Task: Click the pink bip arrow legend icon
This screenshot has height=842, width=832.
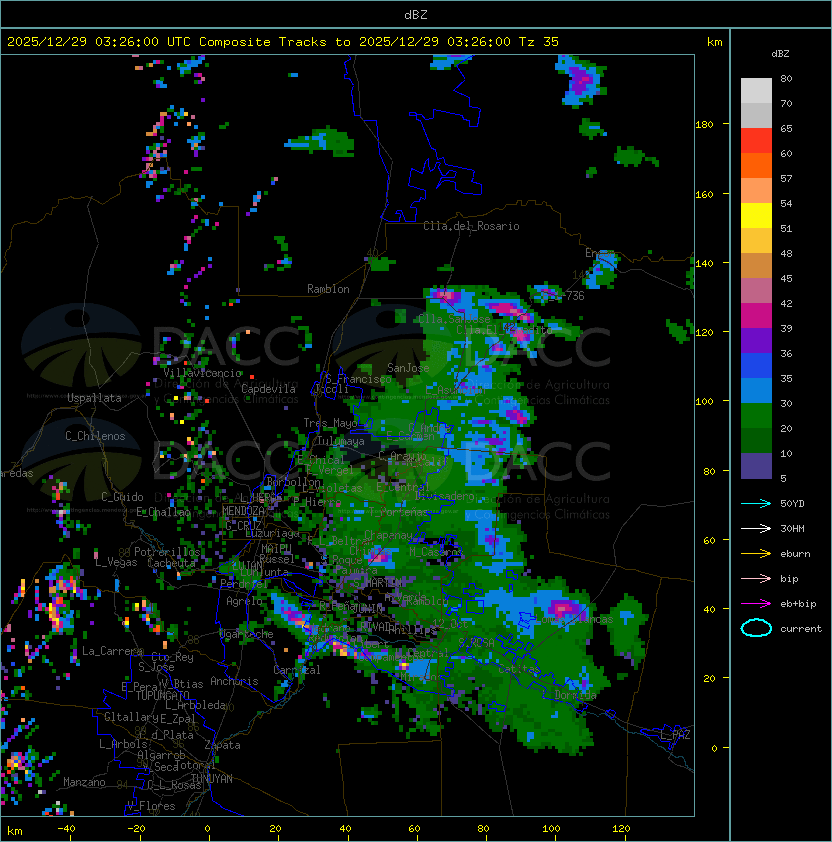Action: [756, 578]
